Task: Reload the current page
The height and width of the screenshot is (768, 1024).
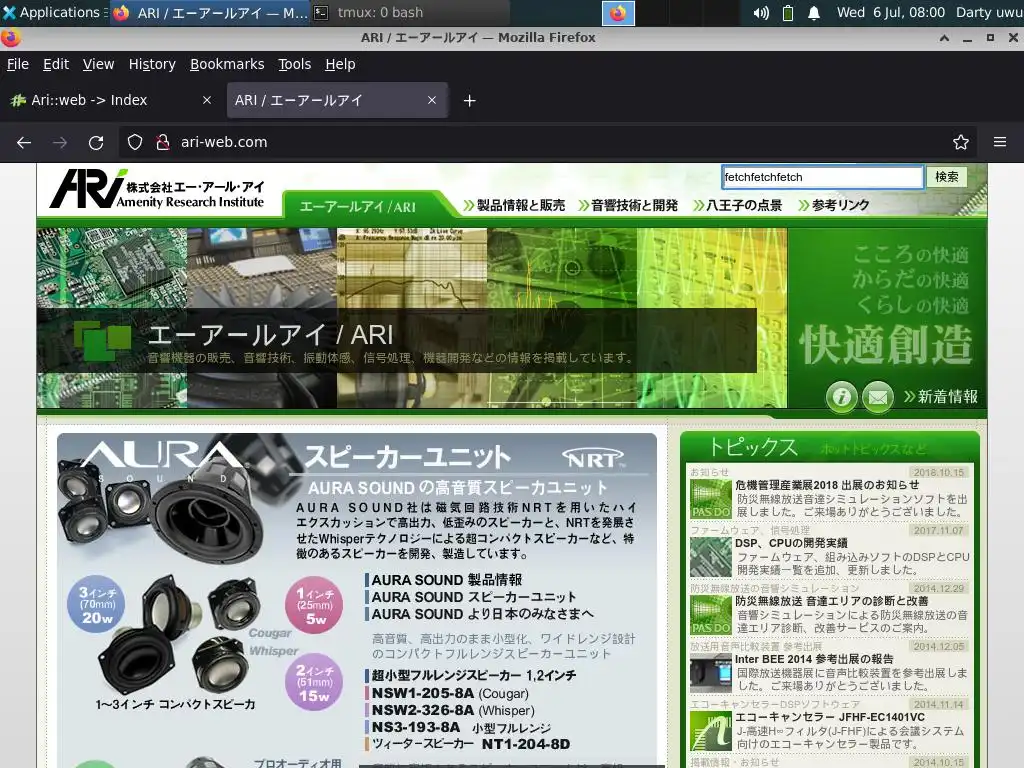Action: pos(96,142)
